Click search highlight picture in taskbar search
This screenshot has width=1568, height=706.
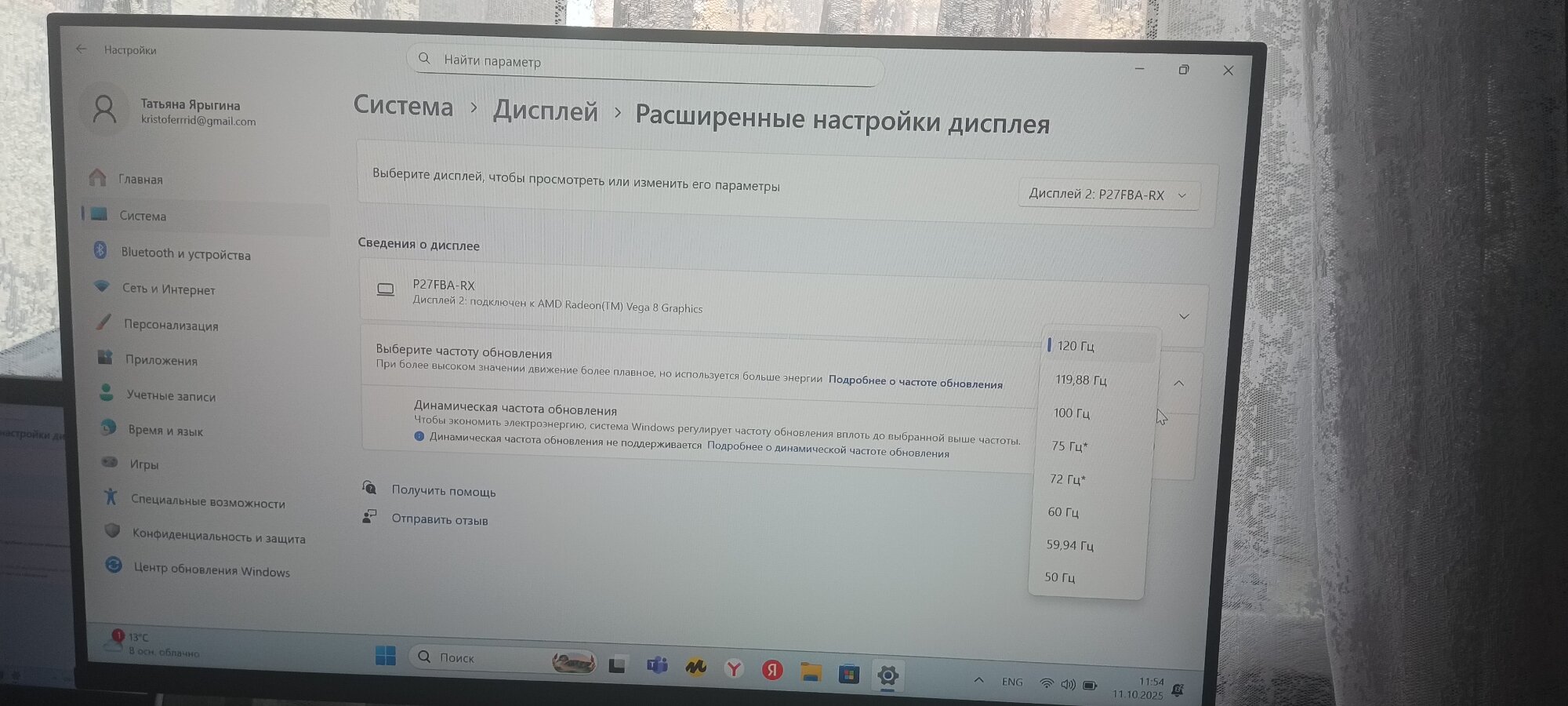click(573, 663)
